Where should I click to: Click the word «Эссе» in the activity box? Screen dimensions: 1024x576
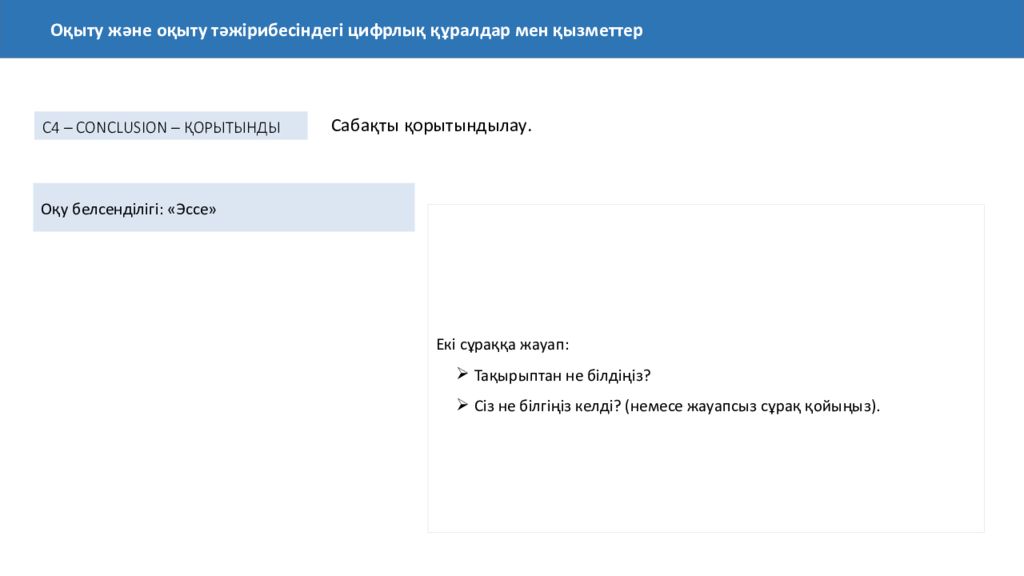[x=192, y=209]
